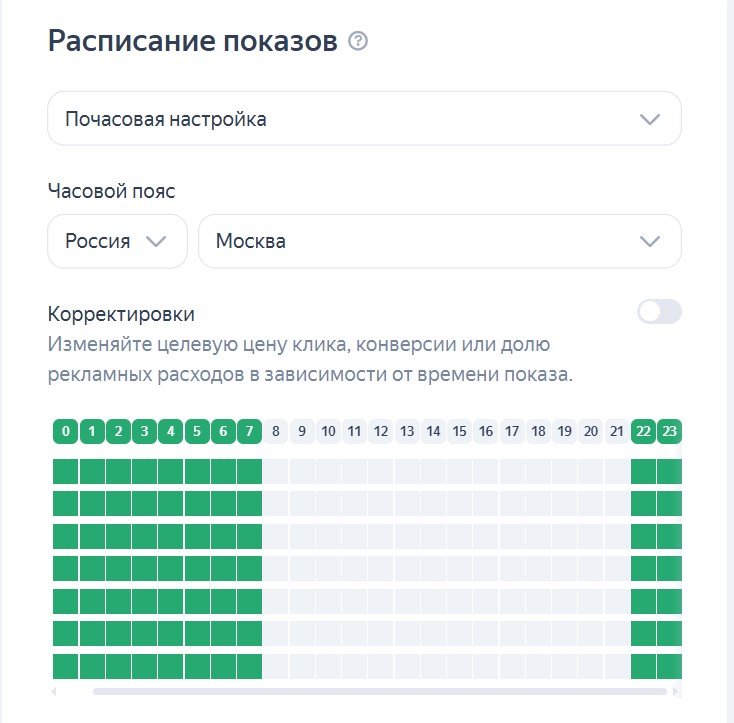This screenshot has width=734, height=723.
Task: Click the help icon beside Расписание показов
Action: point(358,42)
